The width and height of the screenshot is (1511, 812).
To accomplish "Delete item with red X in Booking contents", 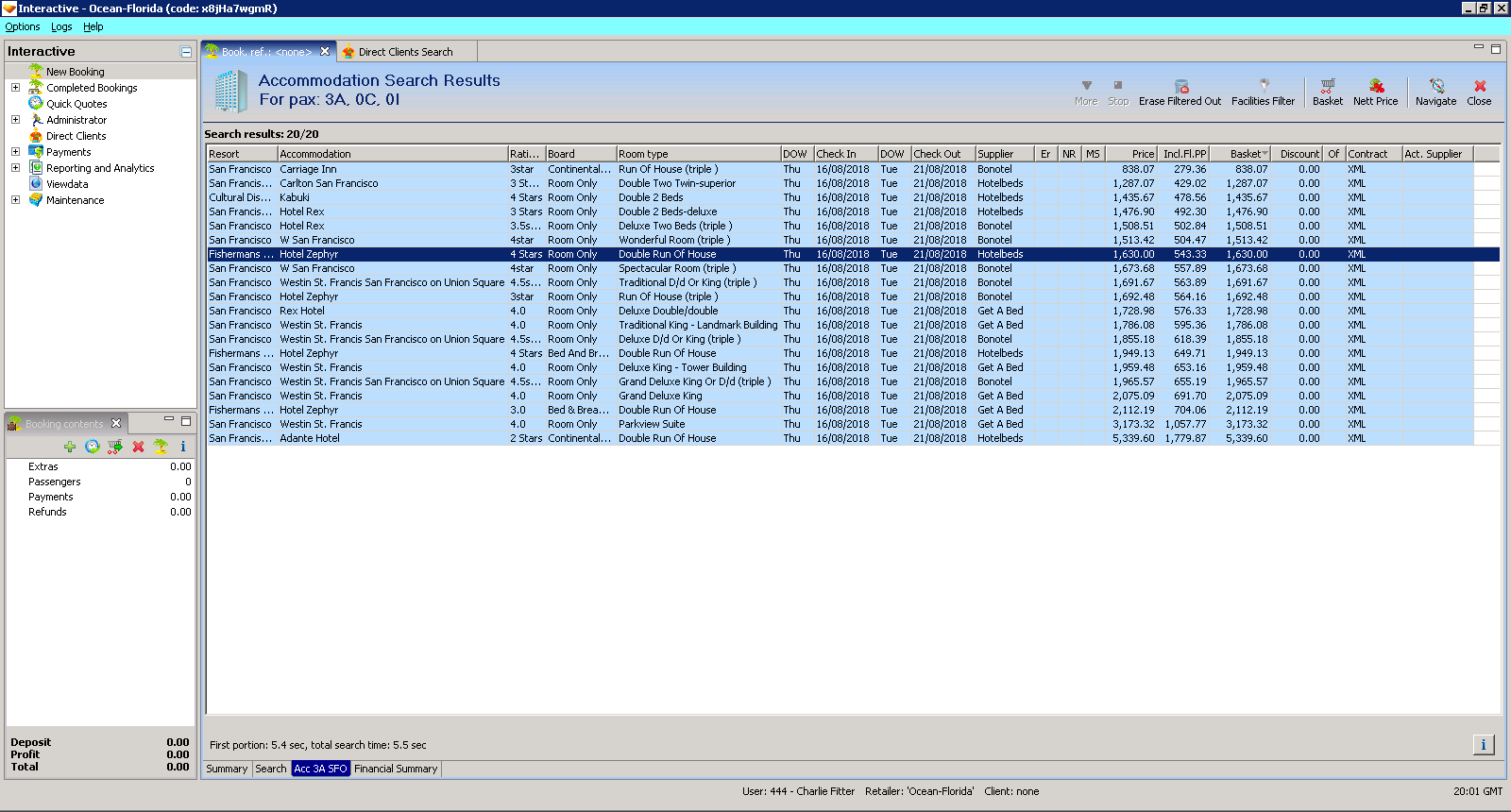I will click(x=138, y=447).
